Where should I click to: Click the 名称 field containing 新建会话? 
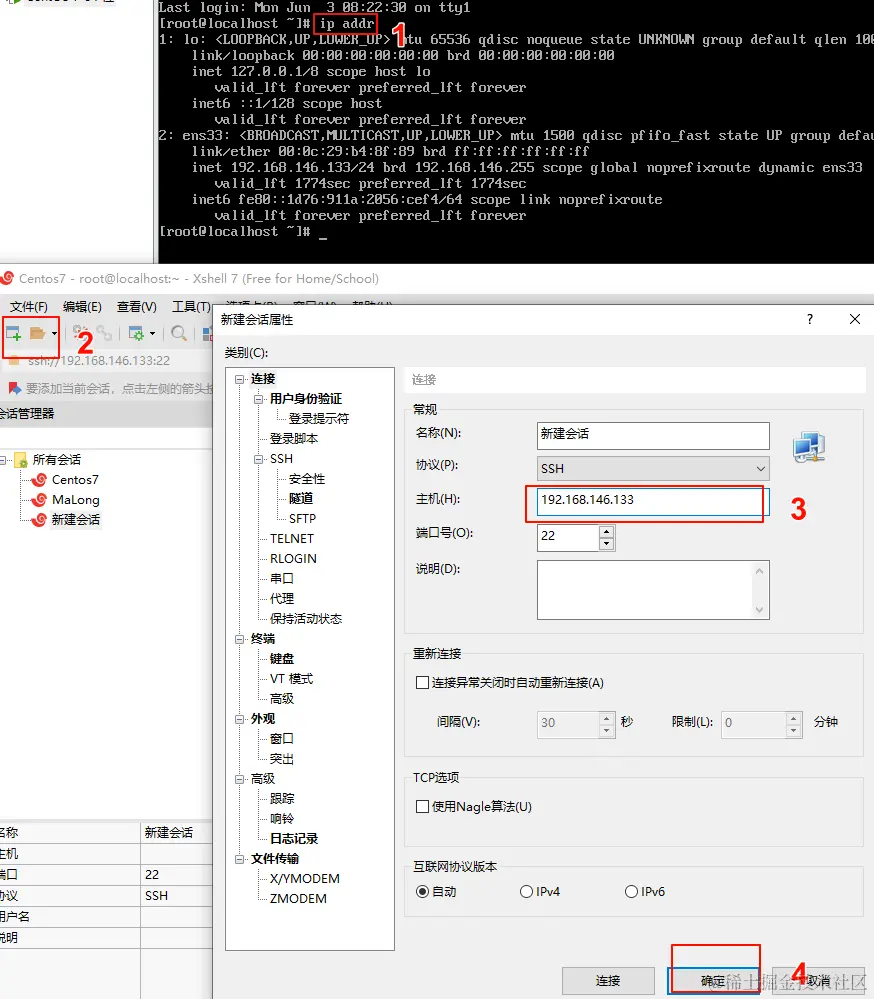tap(653, 435)
